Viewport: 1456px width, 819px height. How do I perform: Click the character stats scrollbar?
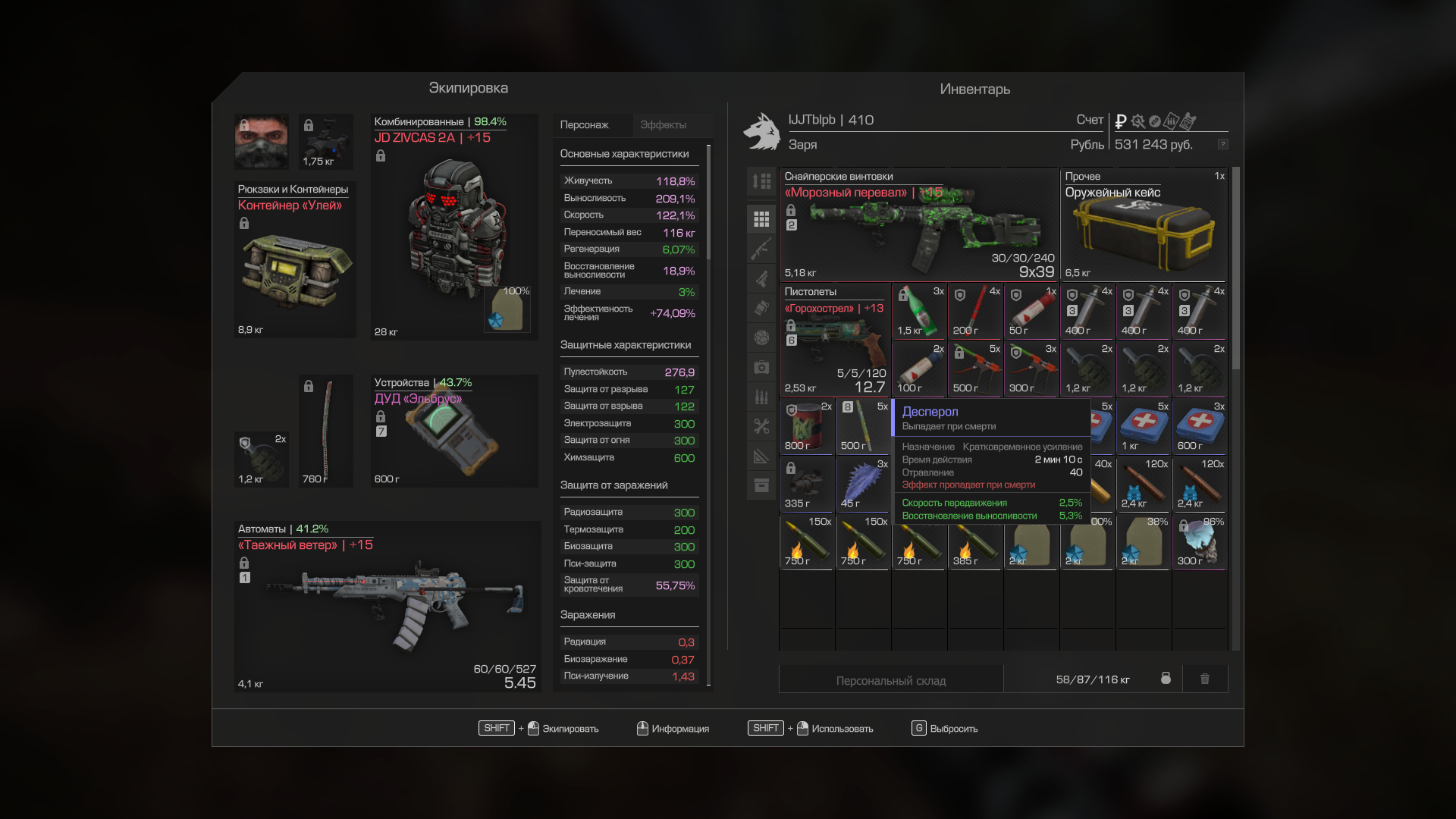709,202
